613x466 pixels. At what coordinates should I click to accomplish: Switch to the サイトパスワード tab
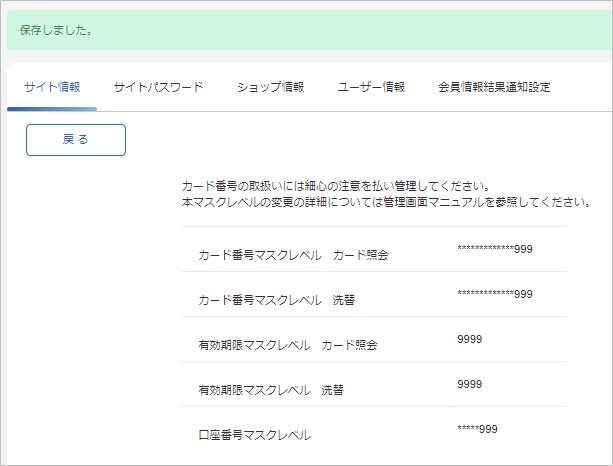pos(158,87)
